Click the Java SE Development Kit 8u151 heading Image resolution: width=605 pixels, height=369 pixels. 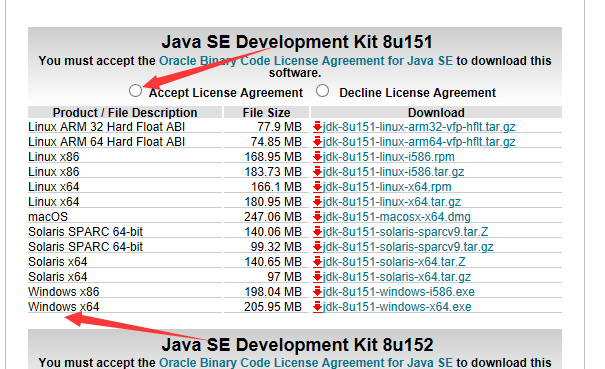click(x=297, y=42)
